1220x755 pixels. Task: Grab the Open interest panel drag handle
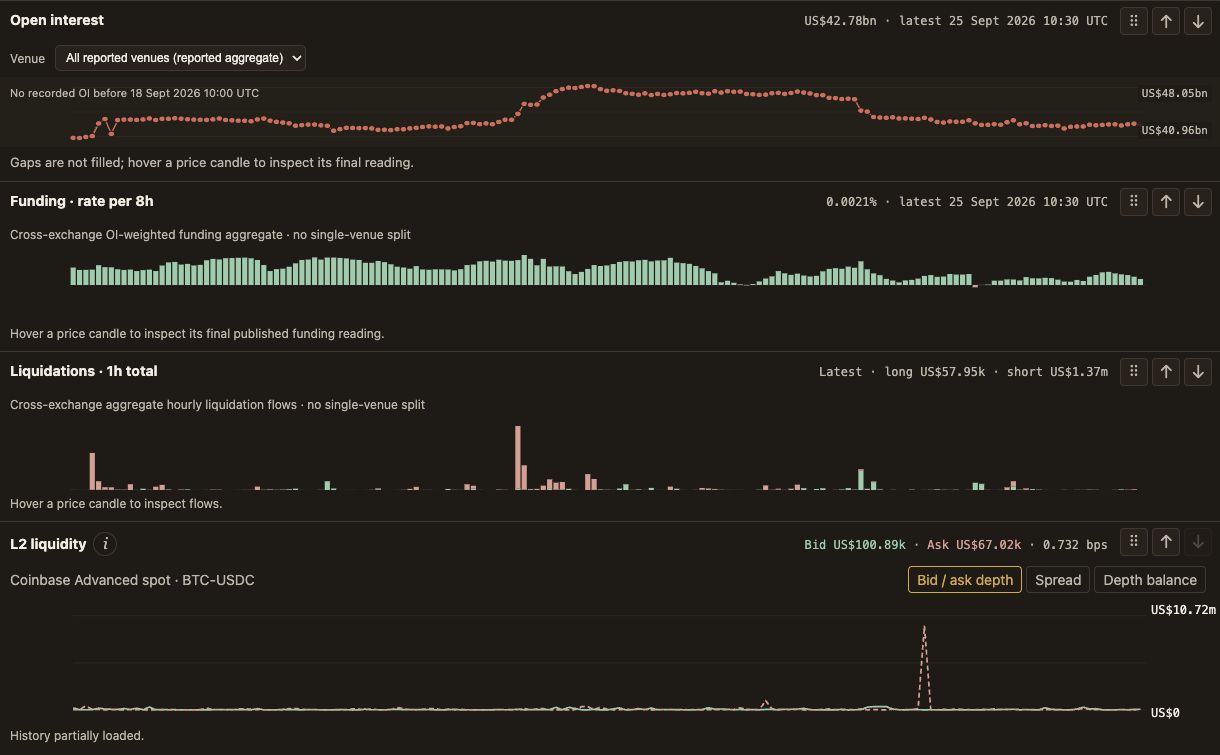(x=1133, y=21)
